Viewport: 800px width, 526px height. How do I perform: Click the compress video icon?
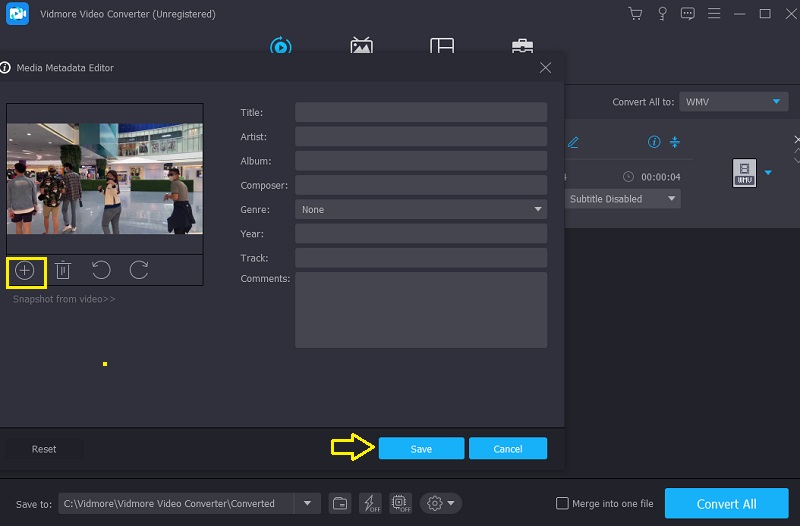click(675, 142)
